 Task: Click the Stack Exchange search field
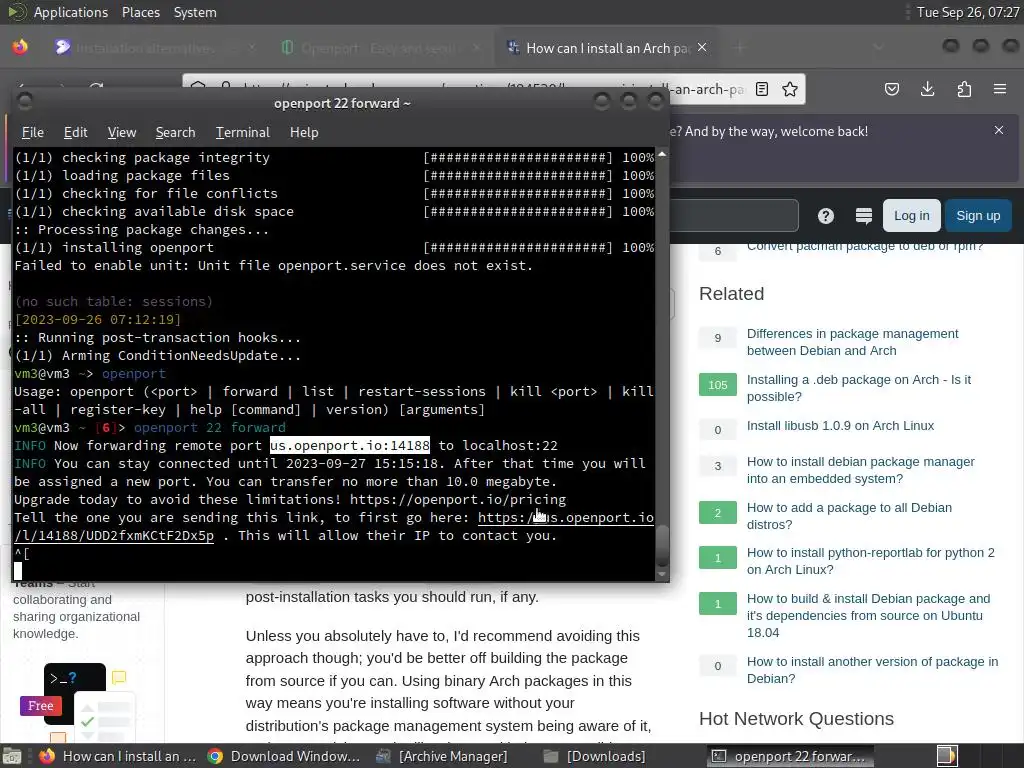click(733, 216)
